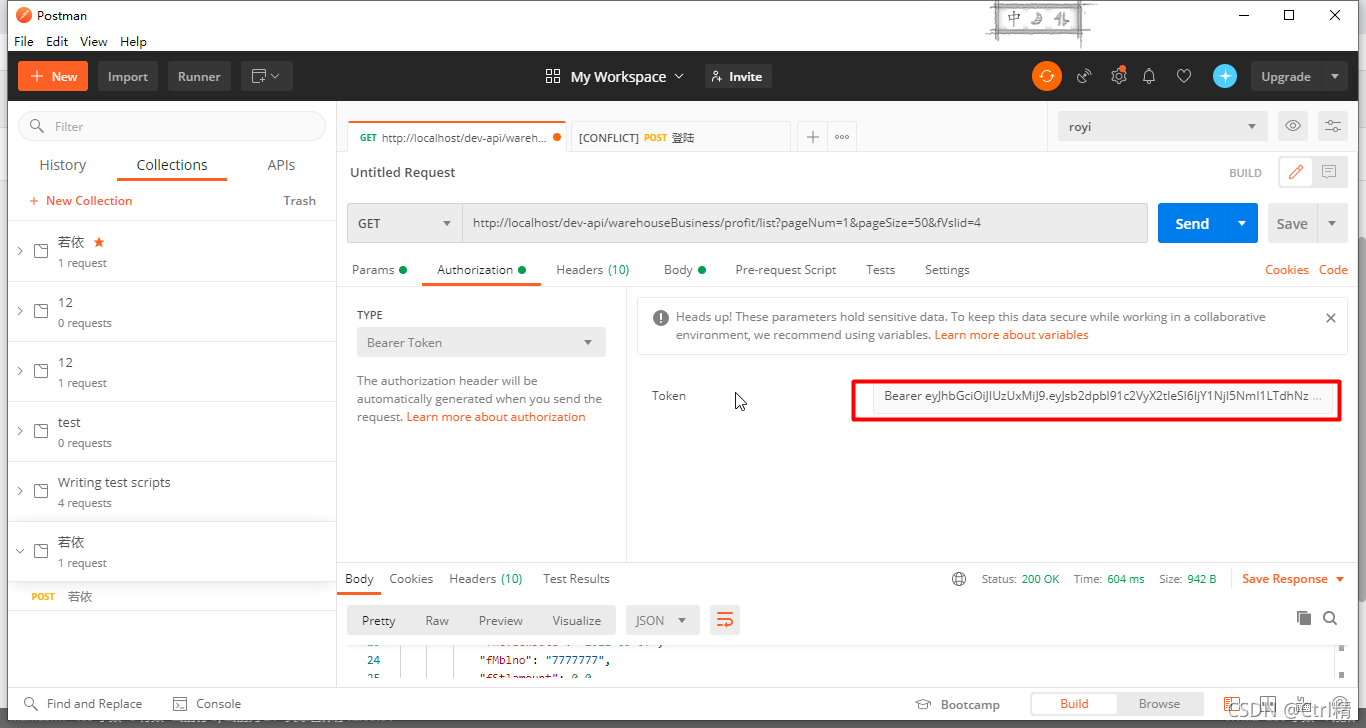This screenshot has width=1366, height=728.
Task: Toggle the wrap lines icon in response
Action: tap(725, 620)
